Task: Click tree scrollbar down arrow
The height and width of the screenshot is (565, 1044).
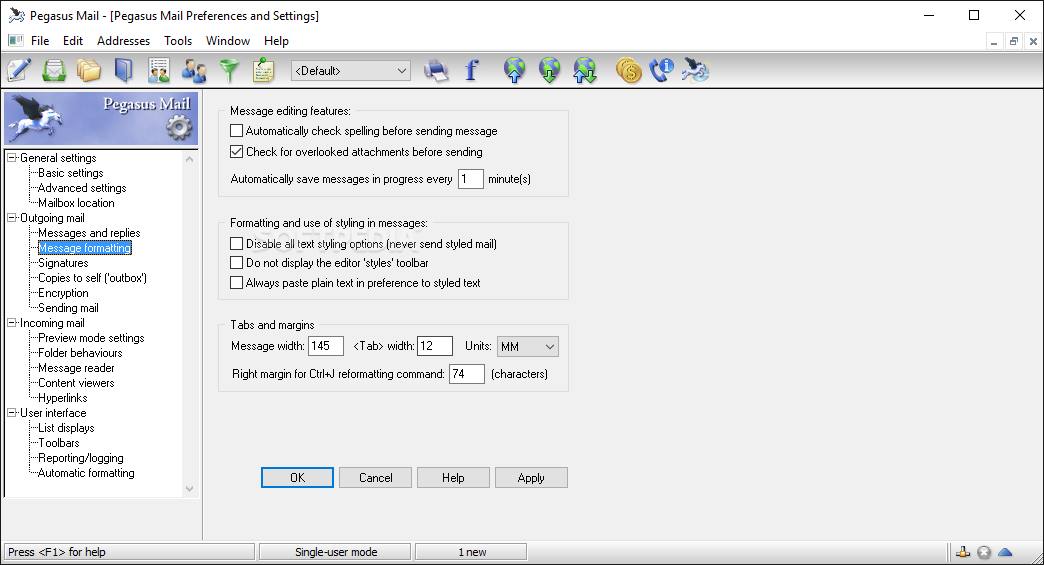Action: point(190,488)
